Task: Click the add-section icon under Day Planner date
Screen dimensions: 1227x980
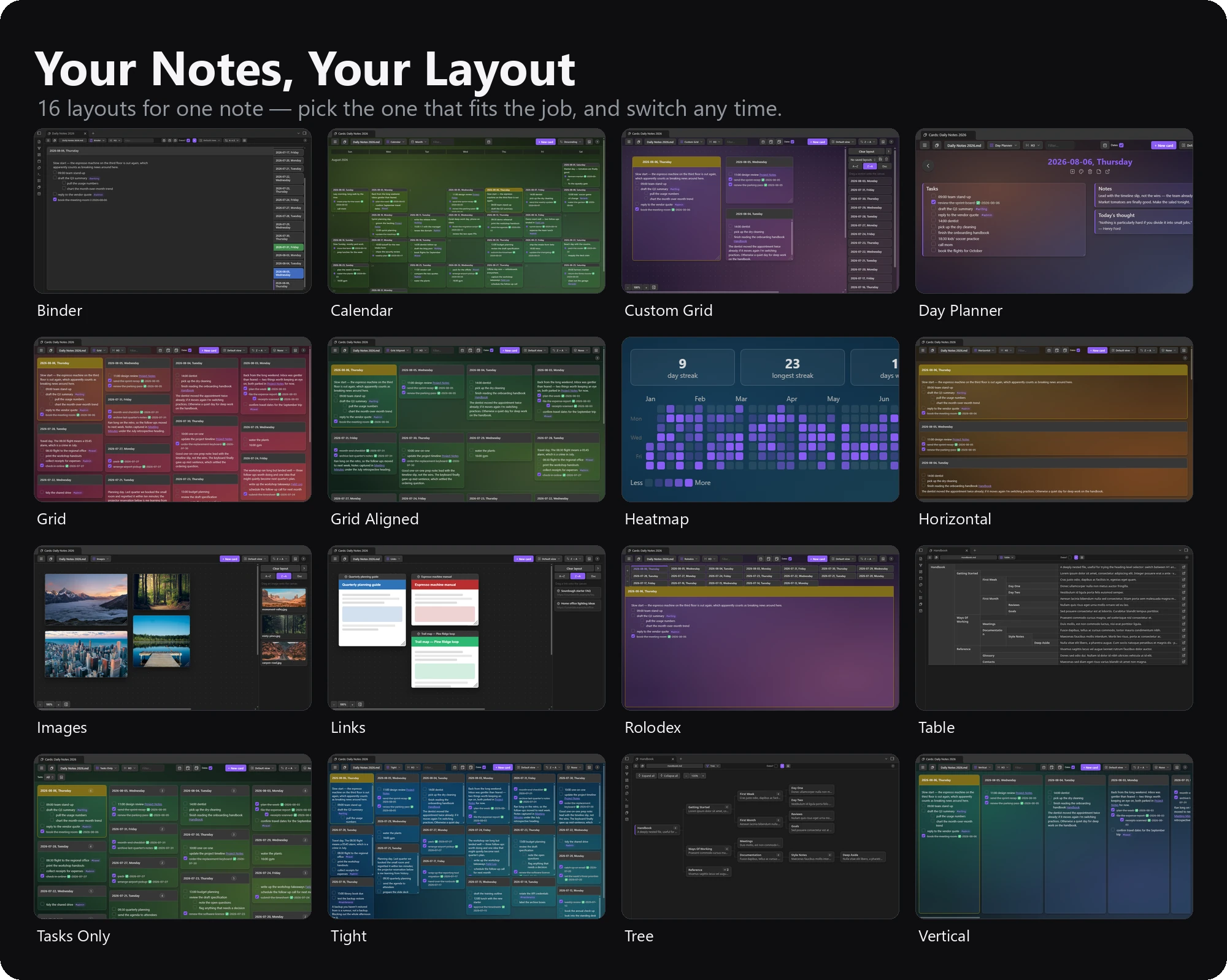Action: 1072,172
